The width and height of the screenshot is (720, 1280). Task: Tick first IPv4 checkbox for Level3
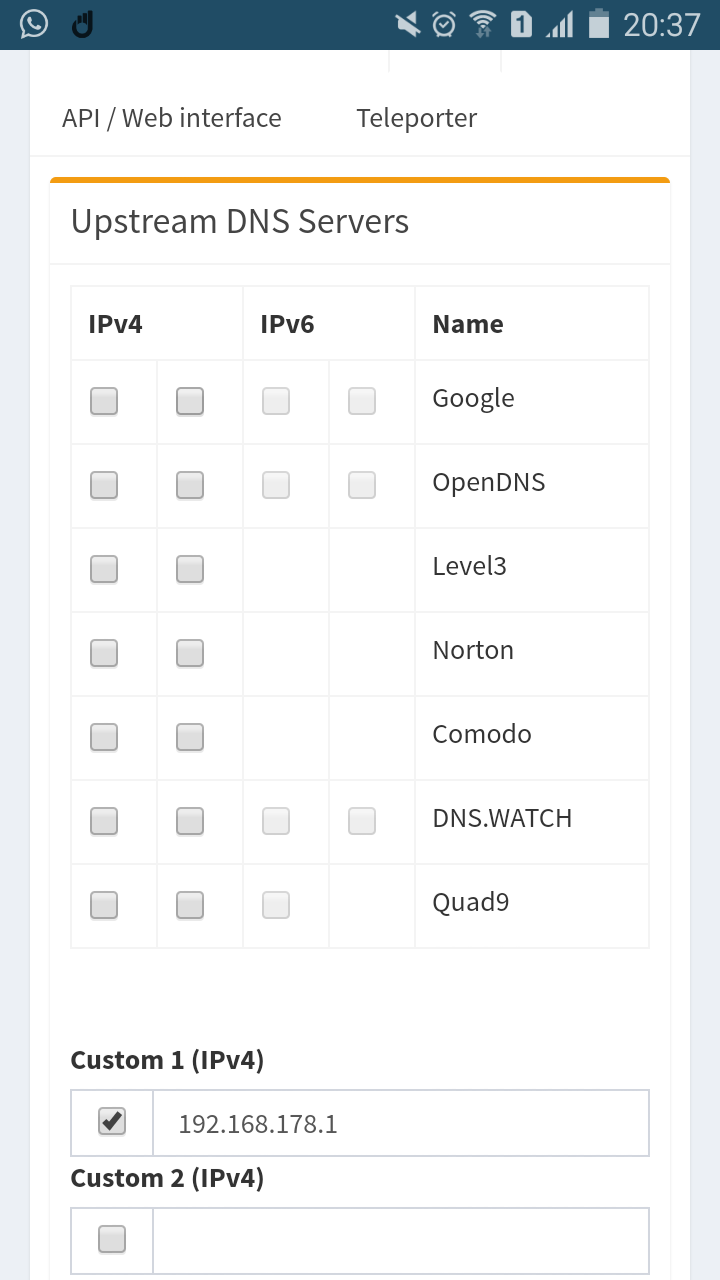[104, 569]
